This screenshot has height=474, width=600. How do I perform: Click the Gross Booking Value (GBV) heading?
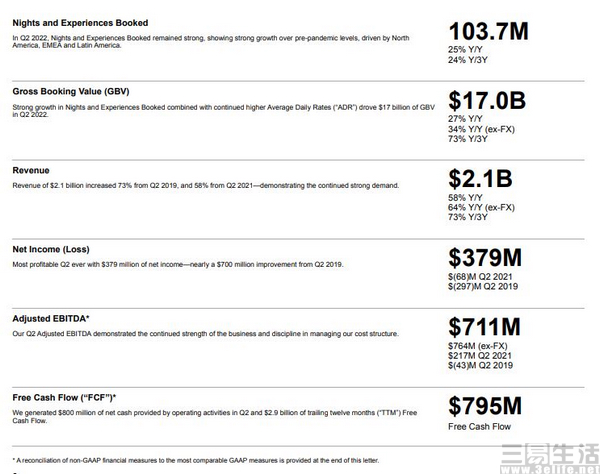pos(71,91)
